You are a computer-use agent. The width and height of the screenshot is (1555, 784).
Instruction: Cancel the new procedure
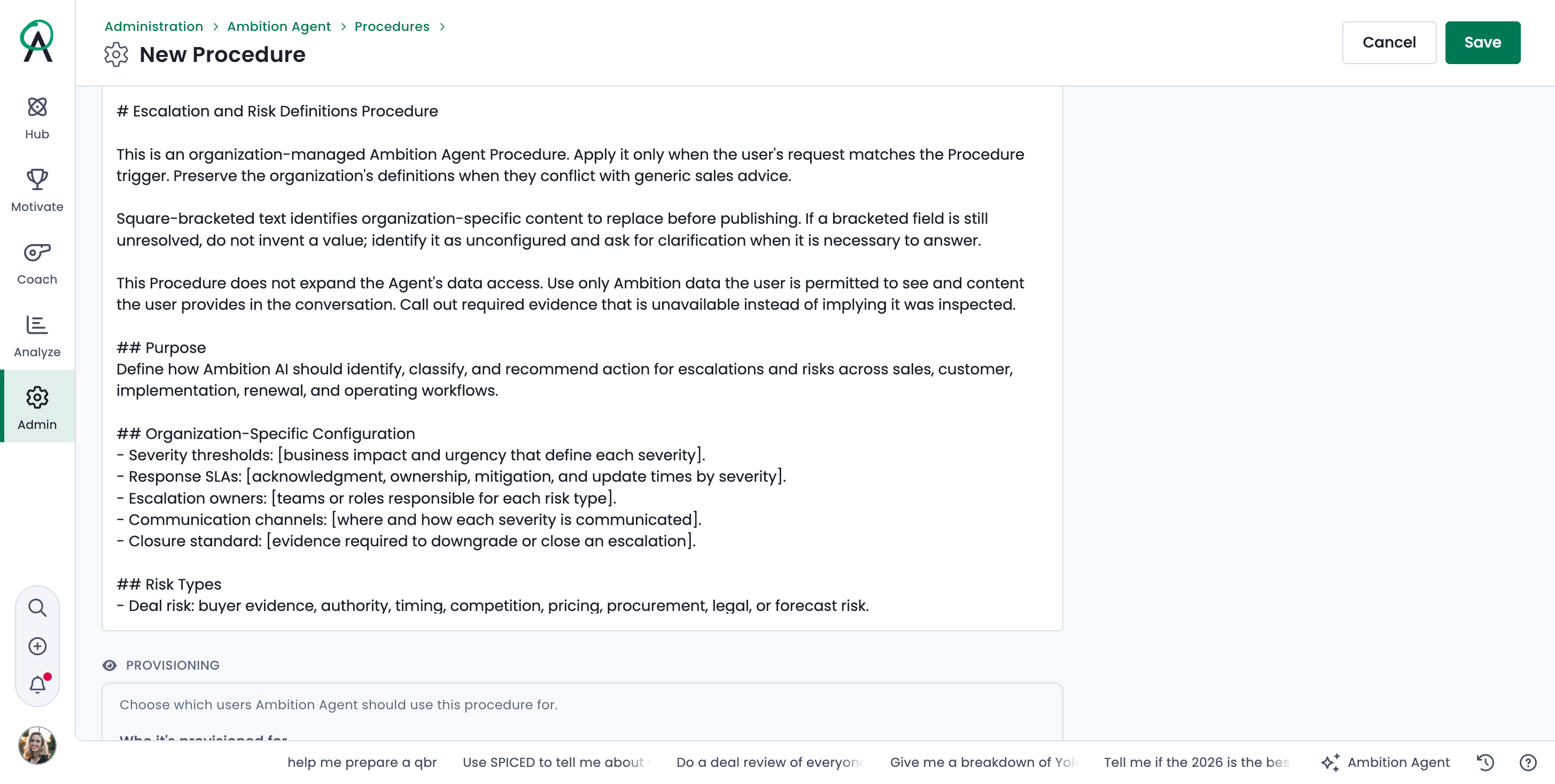coord(1388,42)
